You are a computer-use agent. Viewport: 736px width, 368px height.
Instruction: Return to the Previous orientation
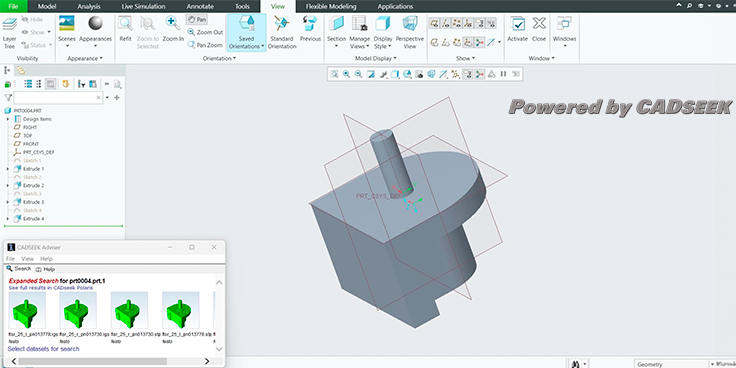[310, 29]
